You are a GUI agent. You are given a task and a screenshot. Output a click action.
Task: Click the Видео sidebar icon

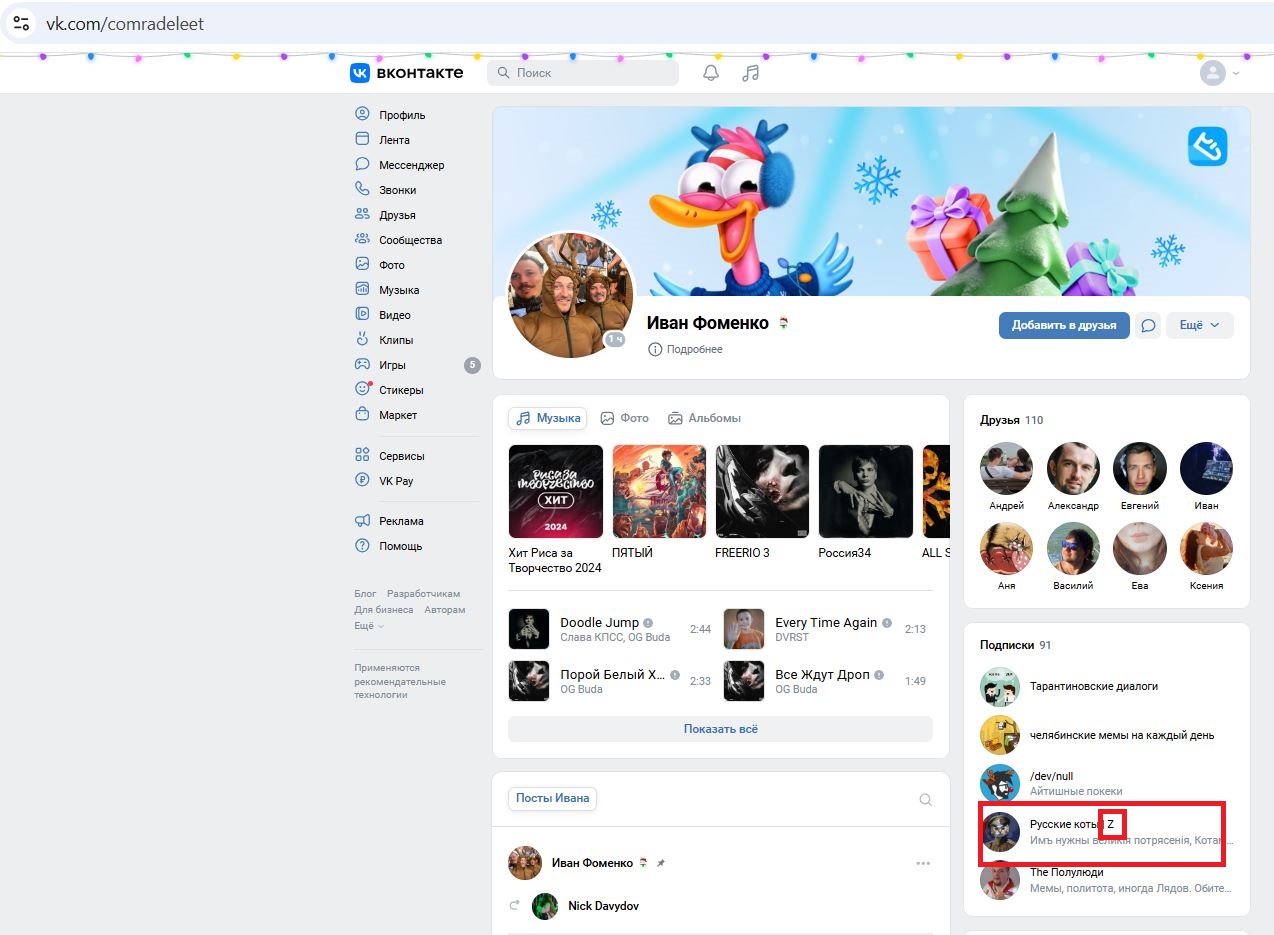(x=362, y=315)
